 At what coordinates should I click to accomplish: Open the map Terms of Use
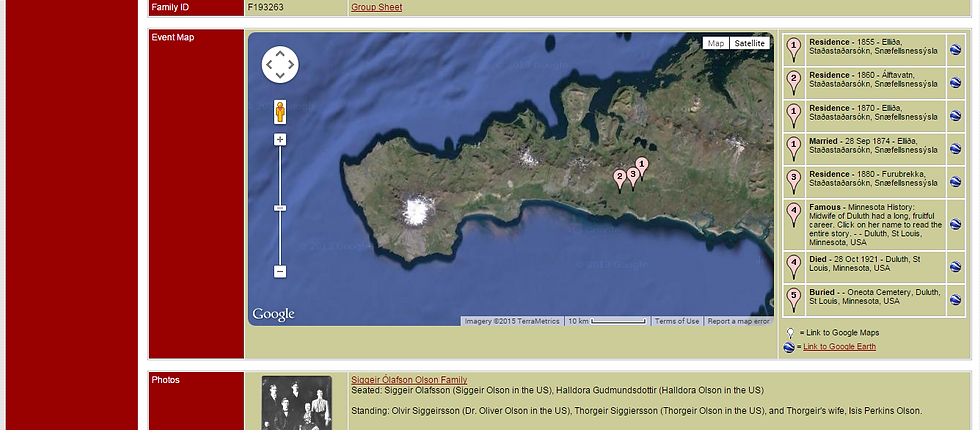[677, 321]
